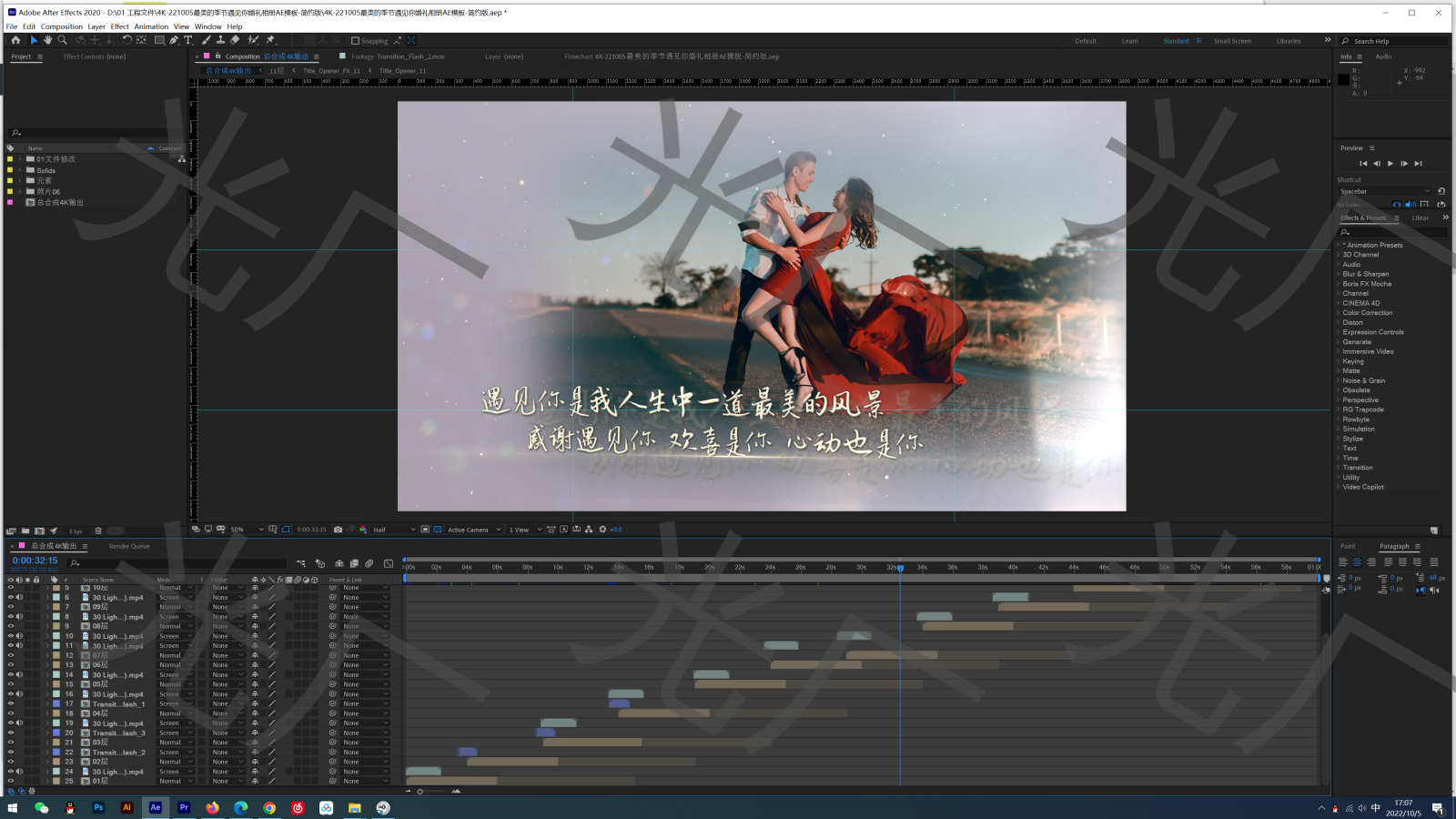
Task: Take a snapshot of the composition view
Action: pyautogui.click(x=338, y=529)
